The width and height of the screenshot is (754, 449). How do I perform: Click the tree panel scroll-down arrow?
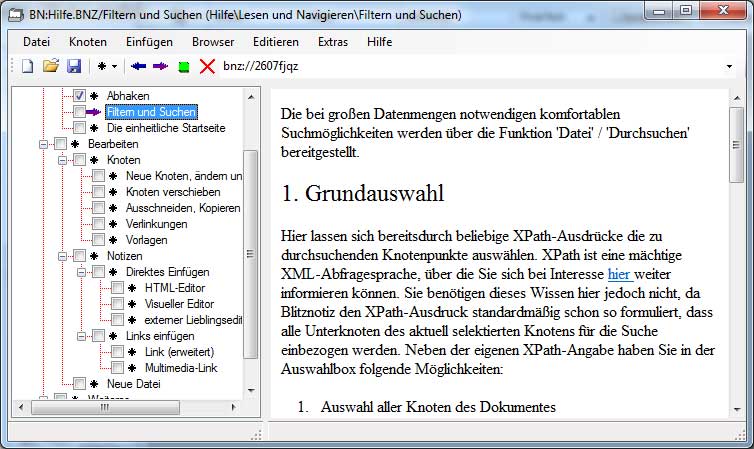[x=251, y=390]
